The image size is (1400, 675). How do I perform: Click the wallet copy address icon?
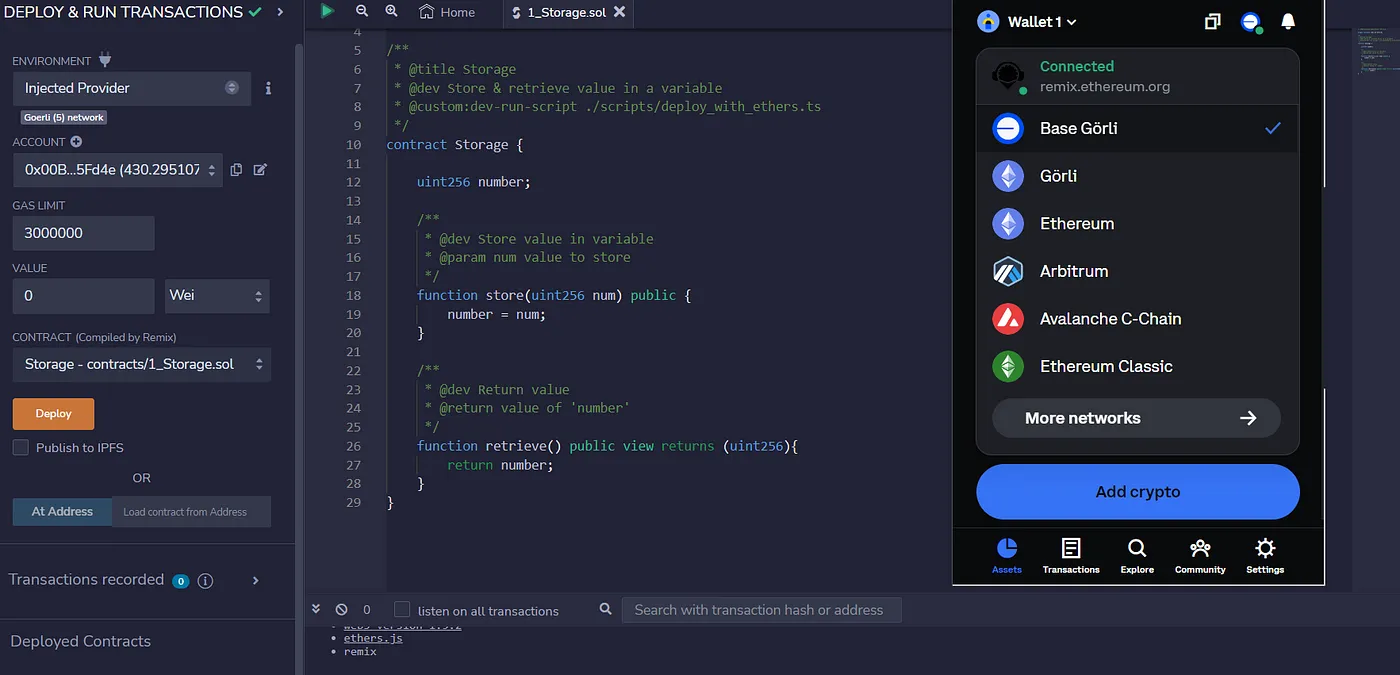pyautogui.click(x=1213, y=21)
